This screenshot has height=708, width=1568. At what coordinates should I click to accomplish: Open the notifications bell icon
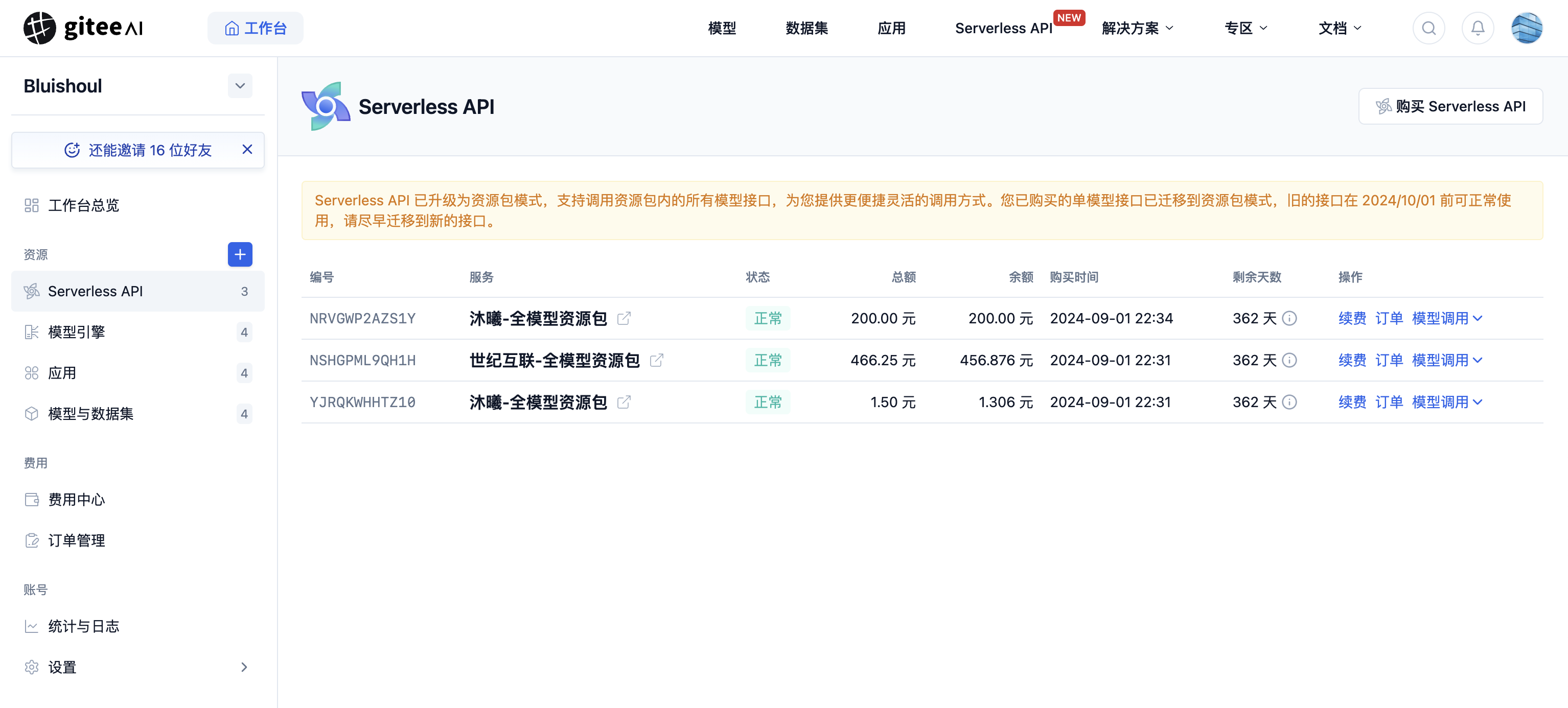coord(1478,28)
